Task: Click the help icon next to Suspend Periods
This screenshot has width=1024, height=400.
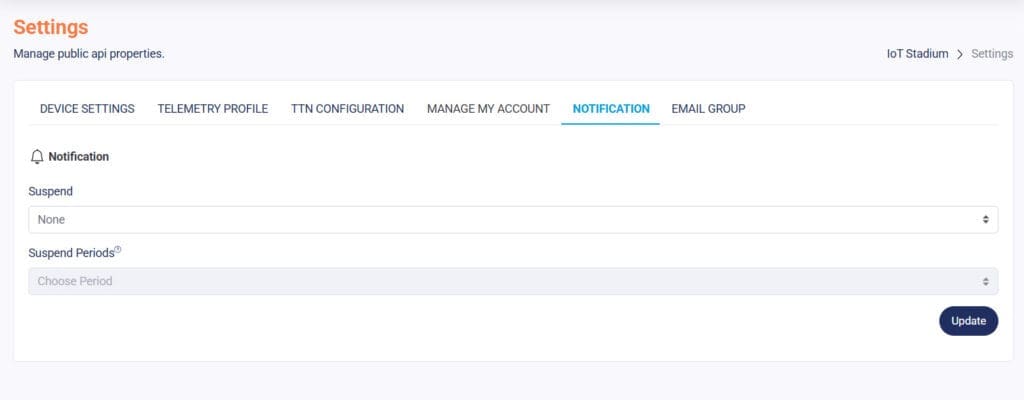Action: click(117, 250)
